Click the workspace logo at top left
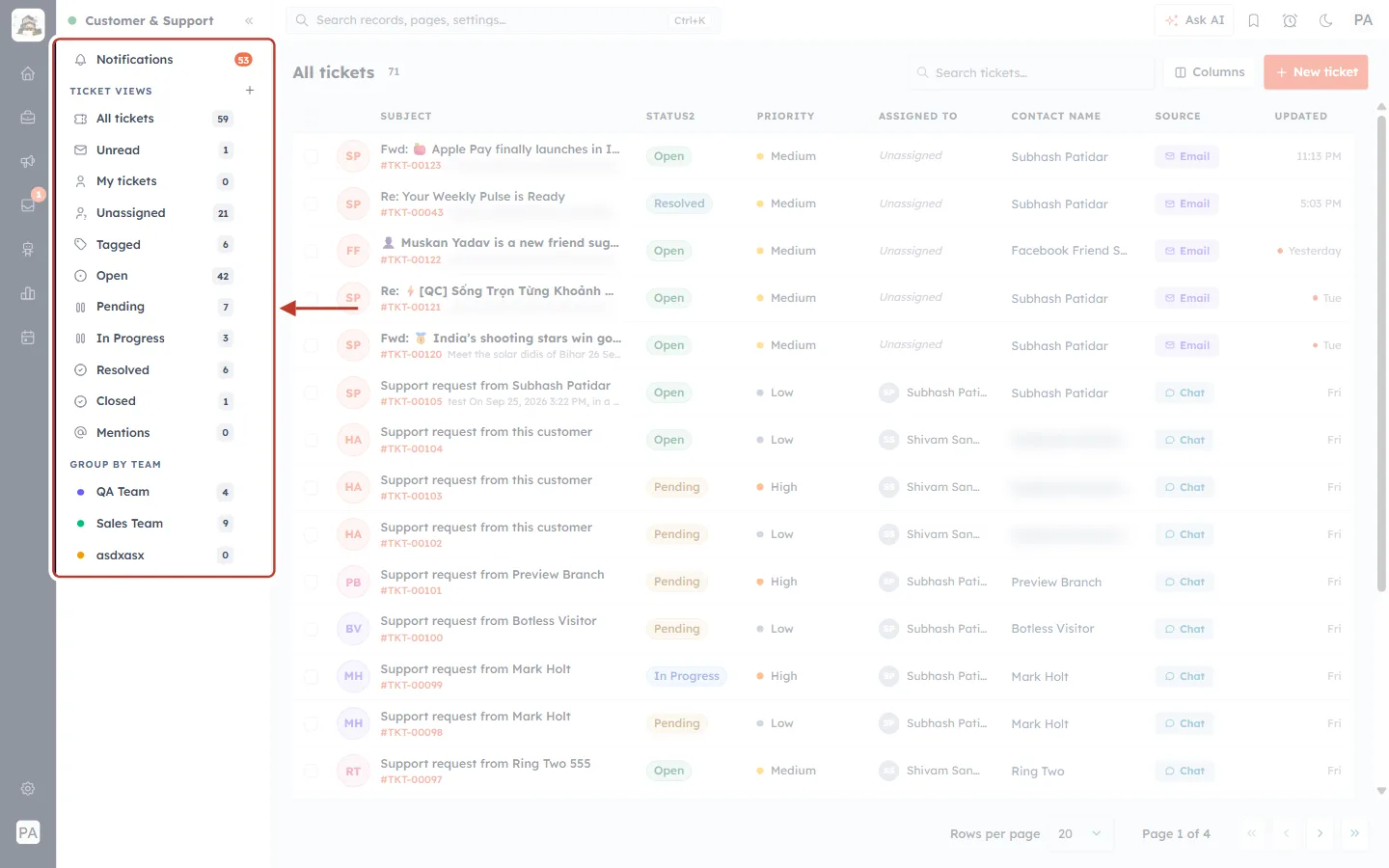This screenshot has height=868, width=1389. tap(28, 25)
